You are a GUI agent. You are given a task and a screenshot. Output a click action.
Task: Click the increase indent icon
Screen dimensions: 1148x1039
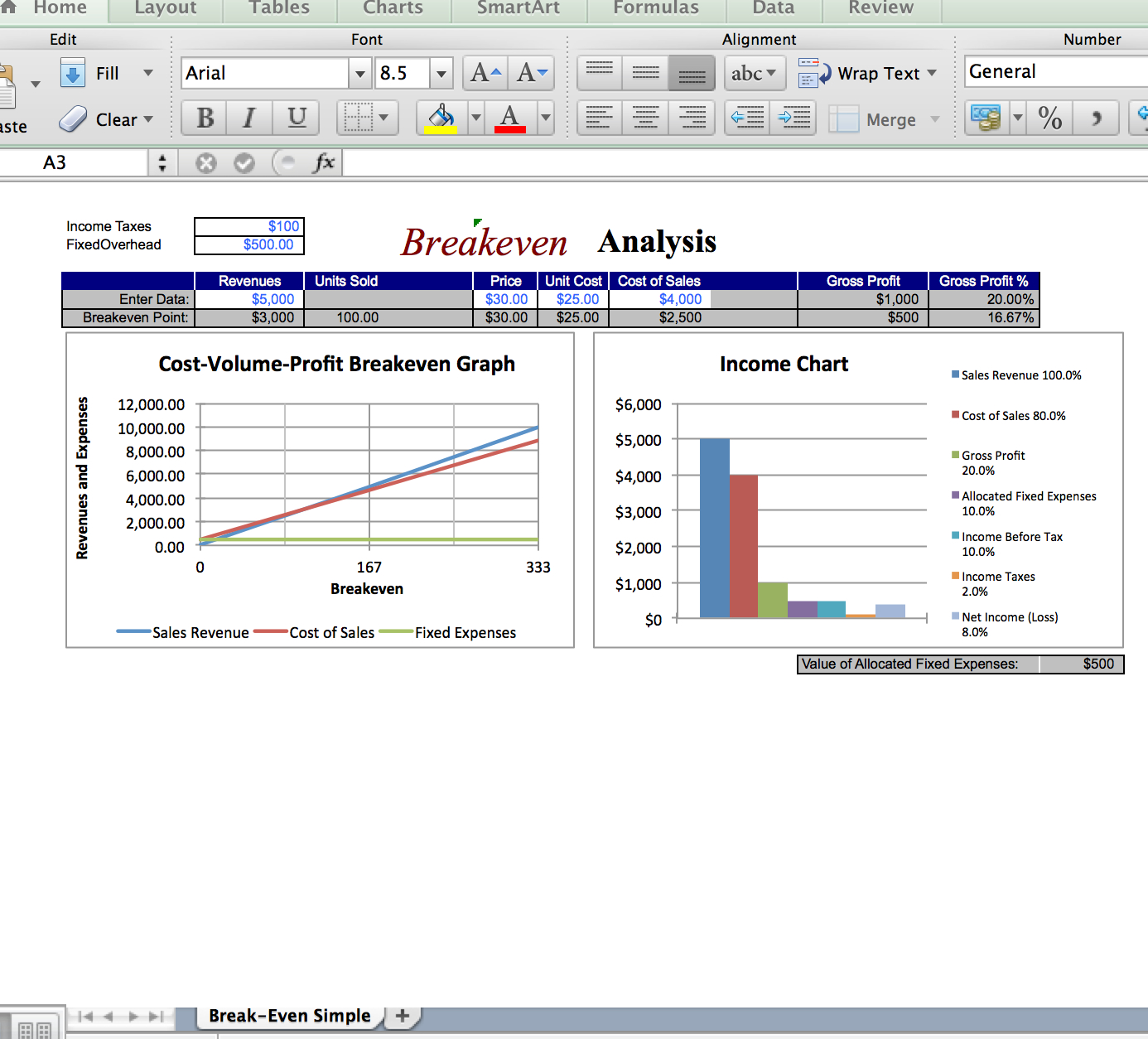pyautogui.click(x=793, y=118)
